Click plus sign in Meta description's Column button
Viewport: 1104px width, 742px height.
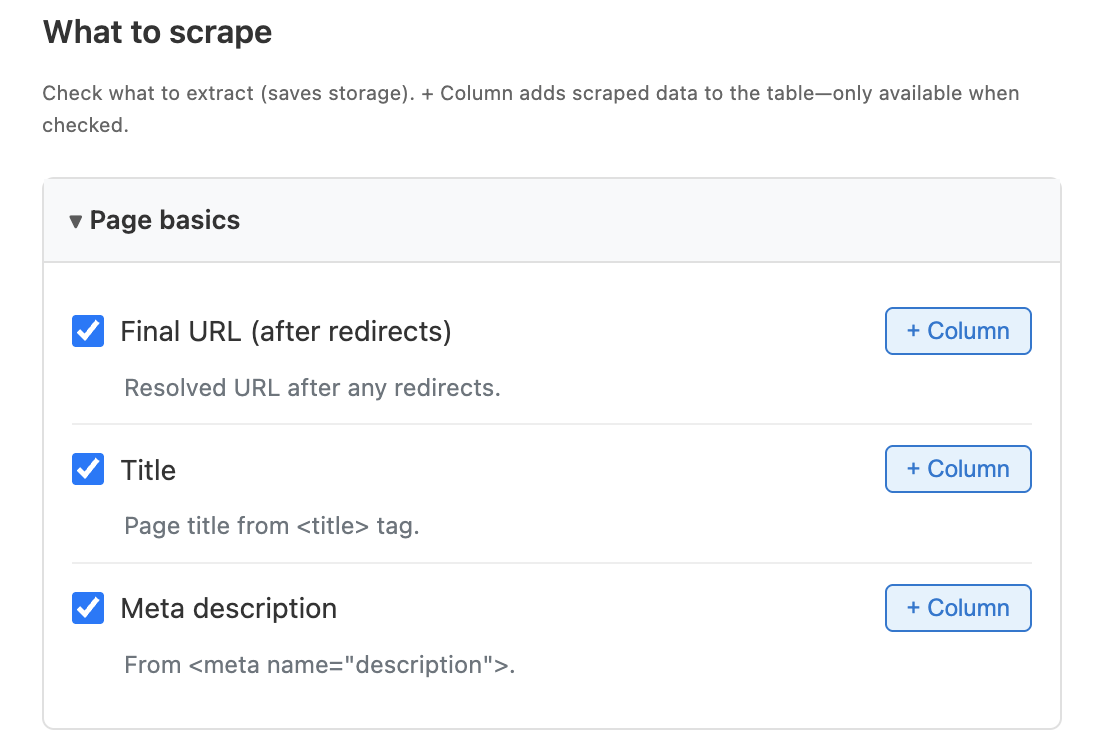(913, 608)
